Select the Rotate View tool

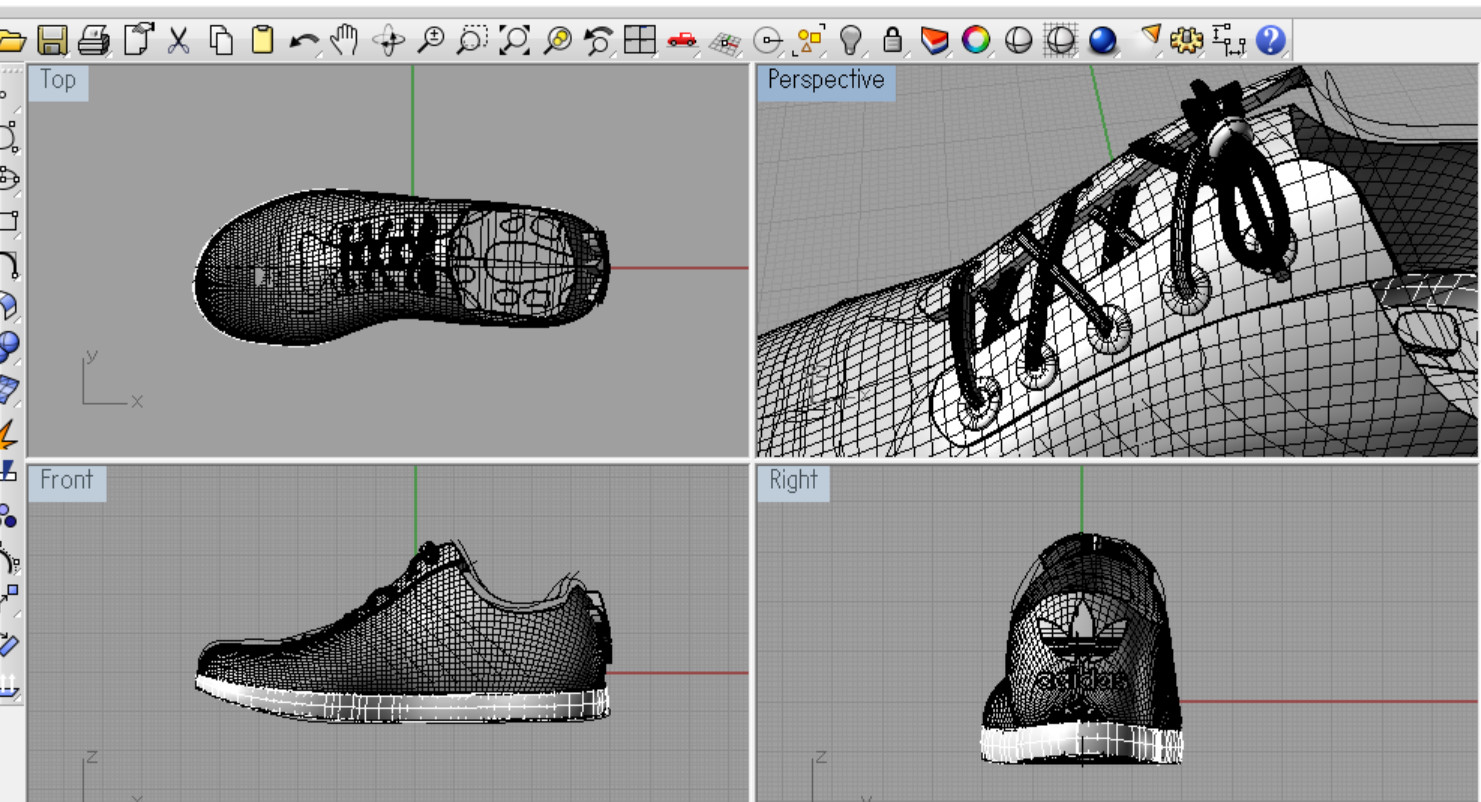[x=388, y=40]
